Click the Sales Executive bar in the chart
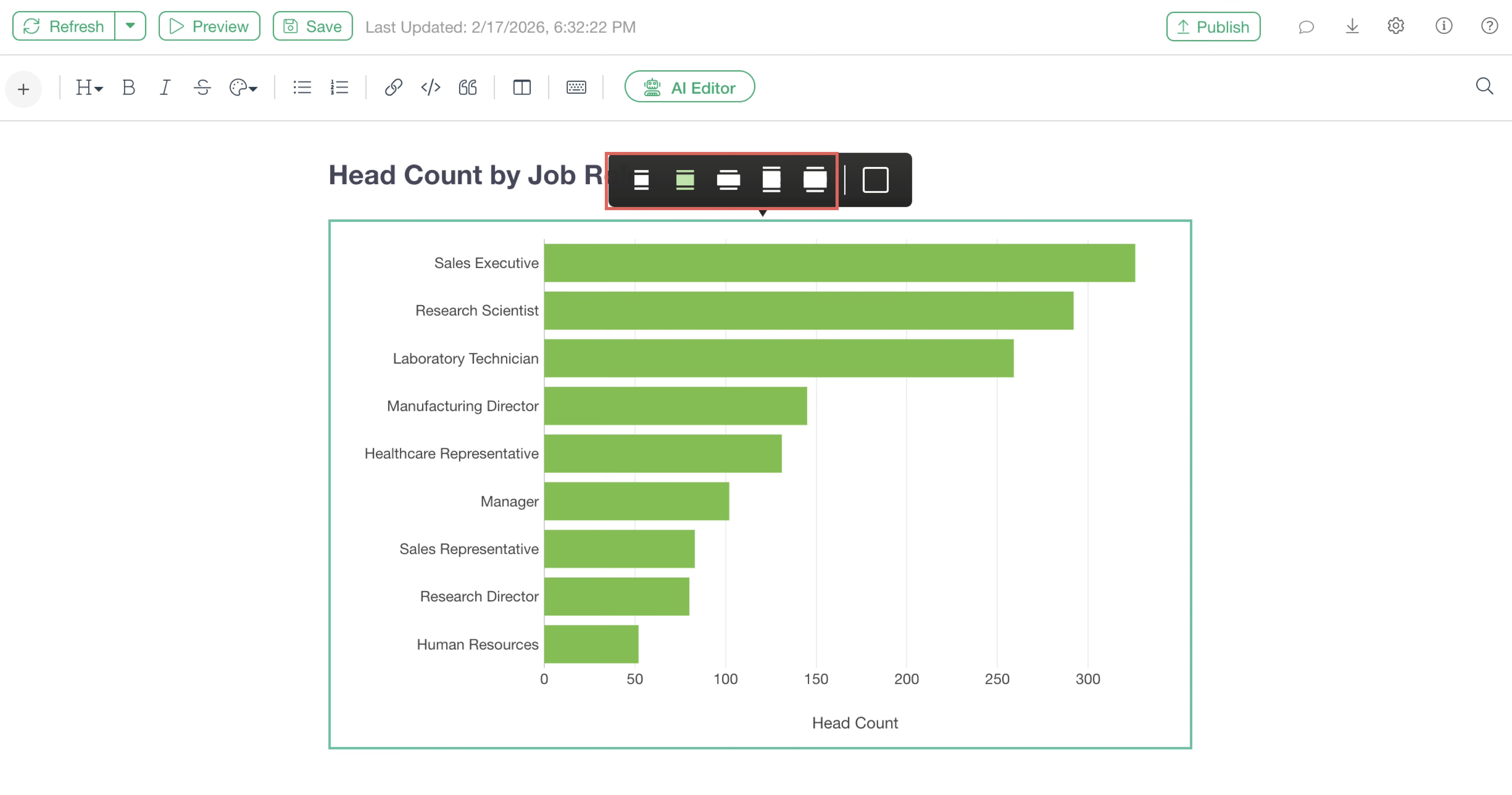Screen dimensions: 1512x795 pyautogui.click(x=839, y=263)
